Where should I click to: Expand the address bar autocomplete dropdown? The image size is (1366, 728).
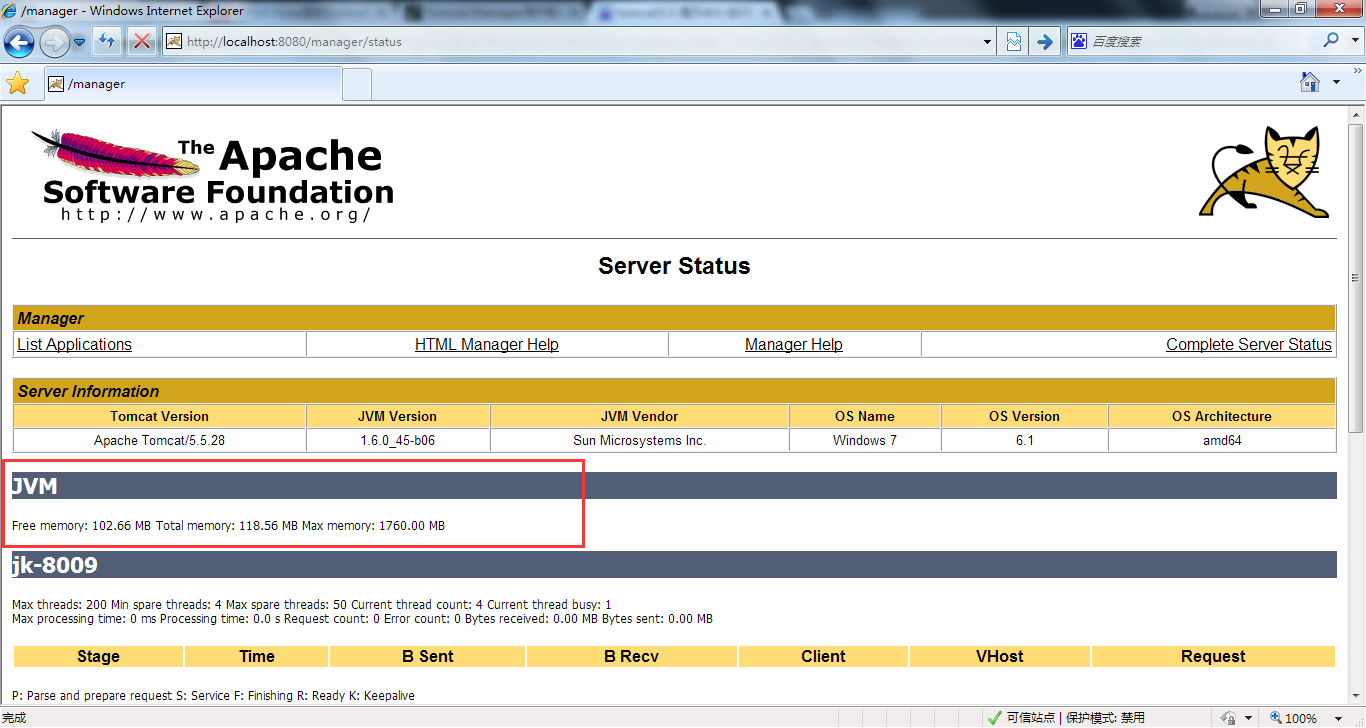point(988,42)
